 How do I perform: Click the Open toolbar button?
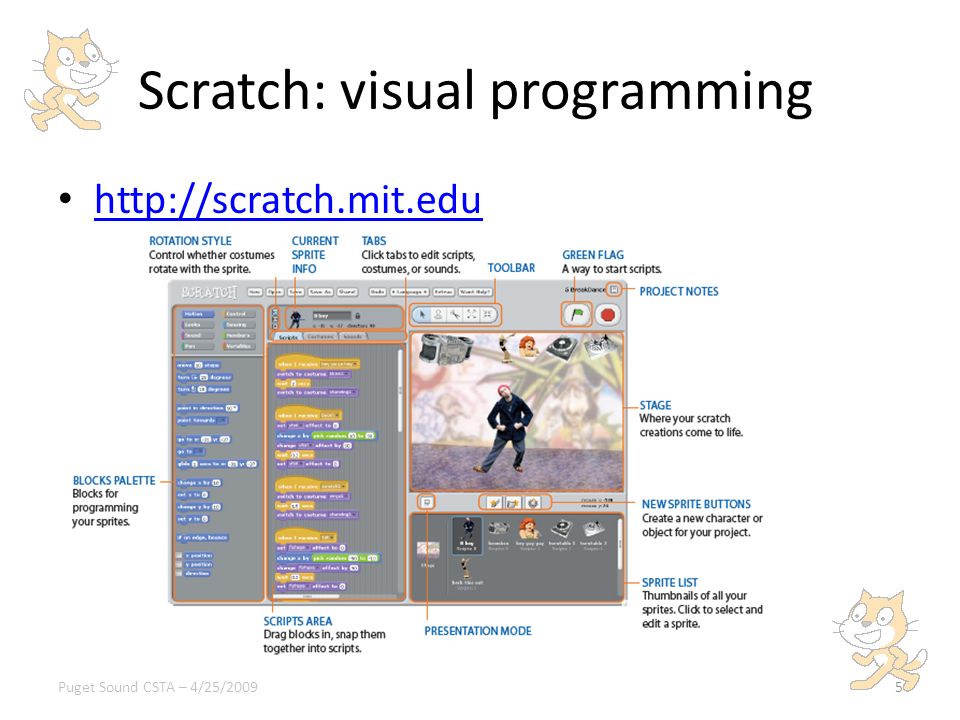tap(275, 292)
